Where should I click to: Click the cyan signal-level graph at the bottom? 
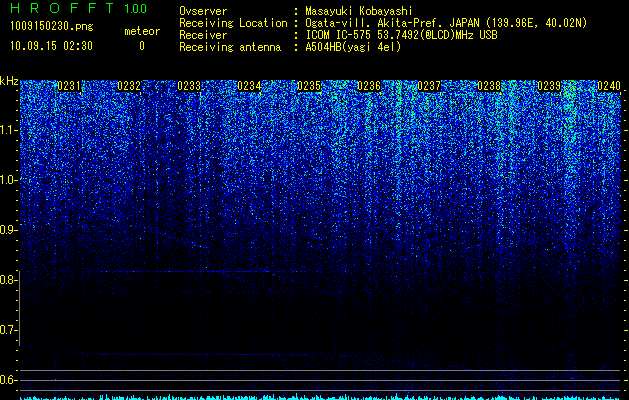click(x=321, y=397)
